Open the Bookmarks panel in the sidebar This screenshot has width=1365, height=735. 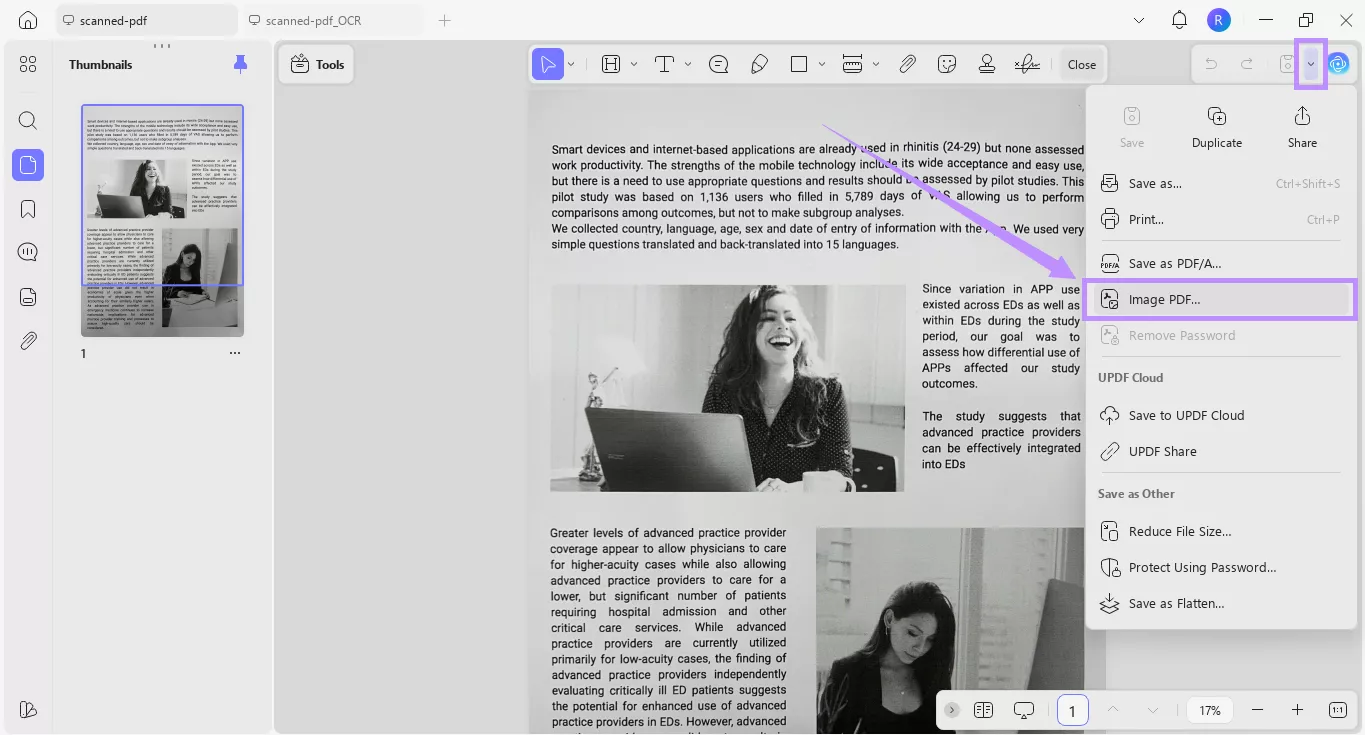[x=27, y=208]
